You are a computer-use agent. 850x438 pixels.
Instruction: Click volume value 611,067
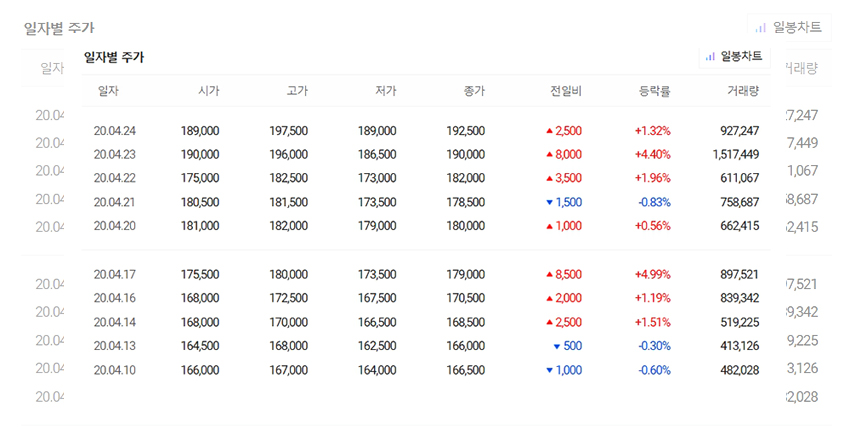tap(739, 178)
